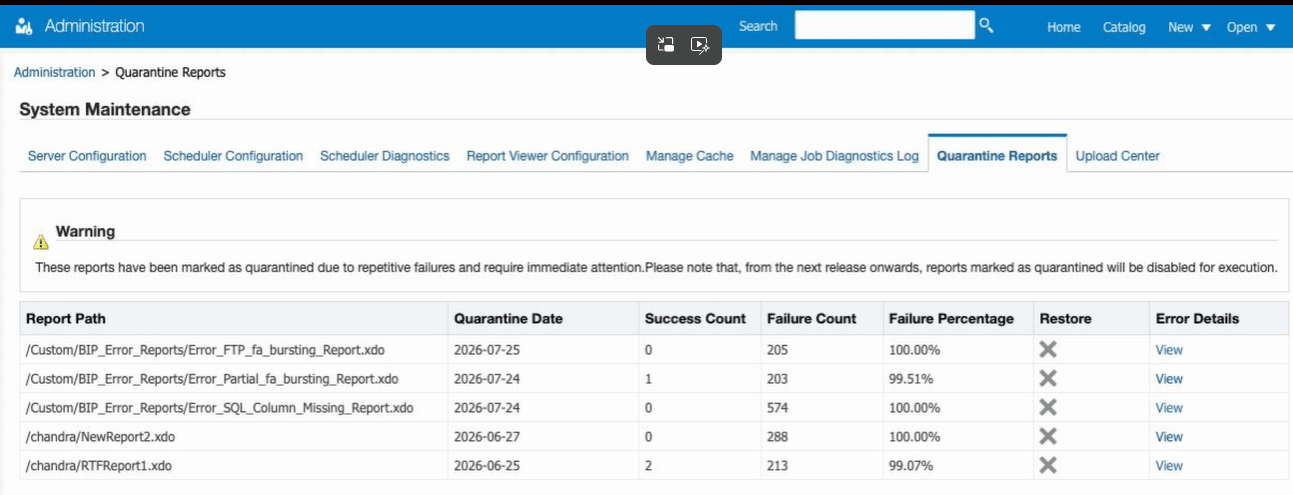View error details for Error_Partial_fa_bursting_Report
Viewport: 1293px width, 495px height.
tap(1169, 379)
